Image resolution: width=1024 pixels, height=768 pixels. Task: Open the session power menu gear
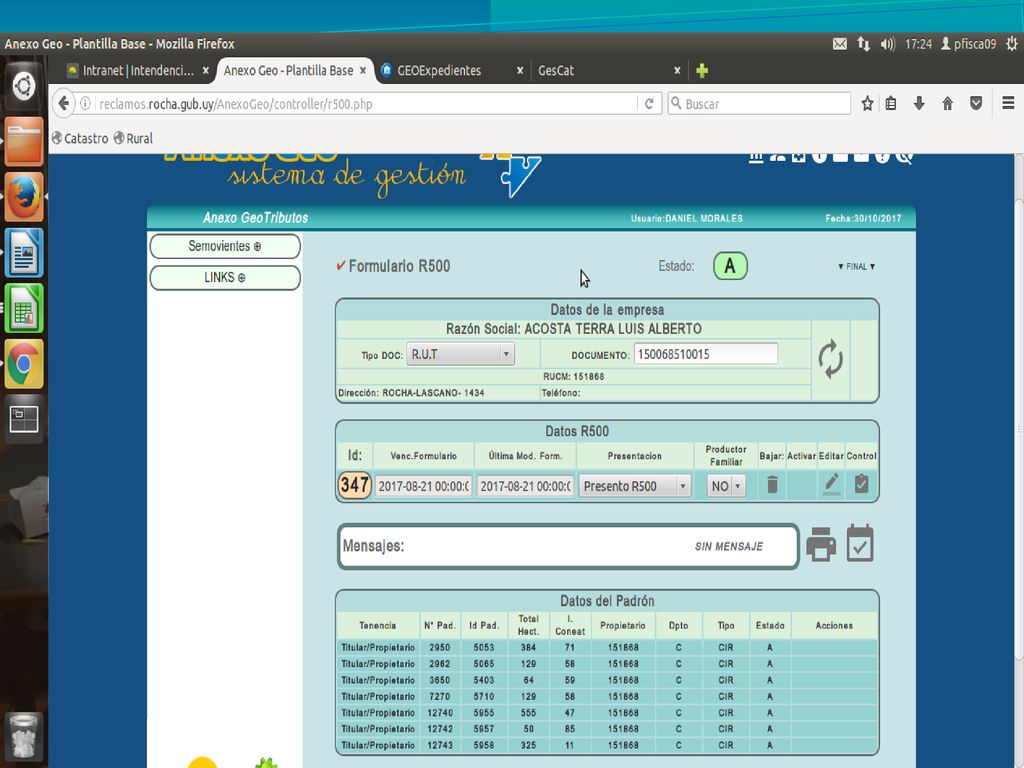[x=1012, y=44]
